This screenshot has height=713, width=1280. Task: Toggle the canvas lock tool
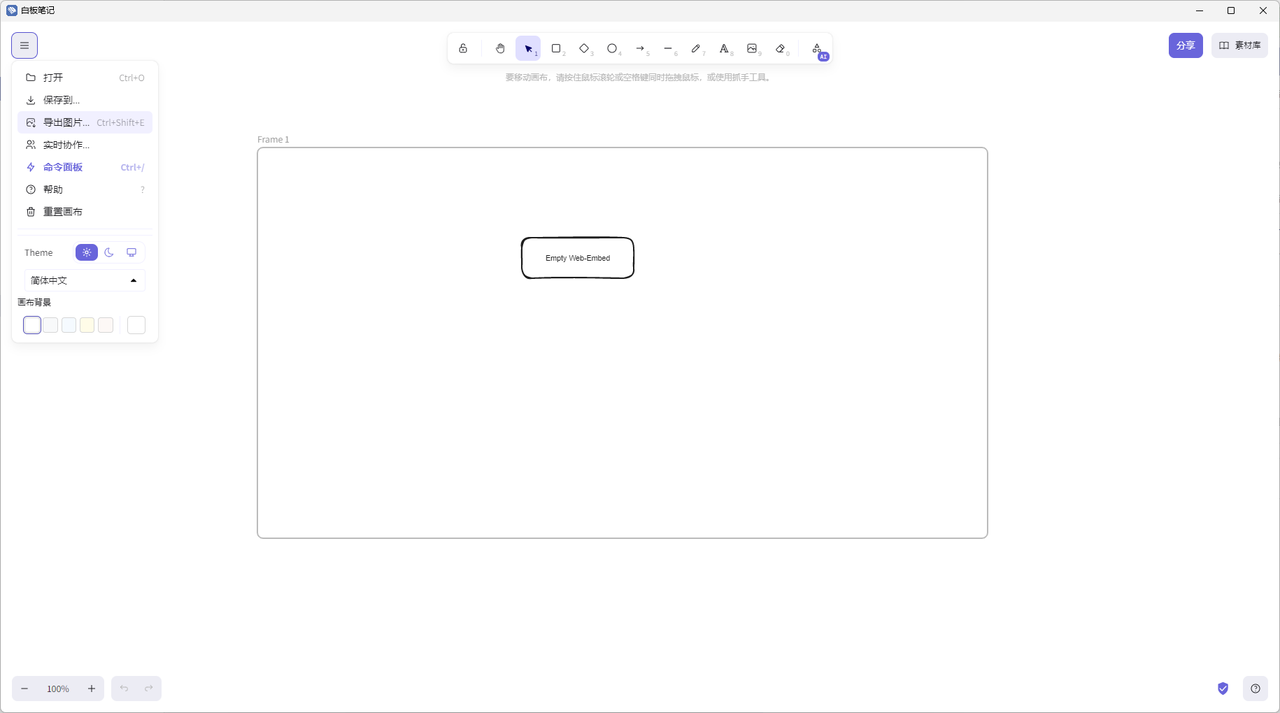point(463,48)
